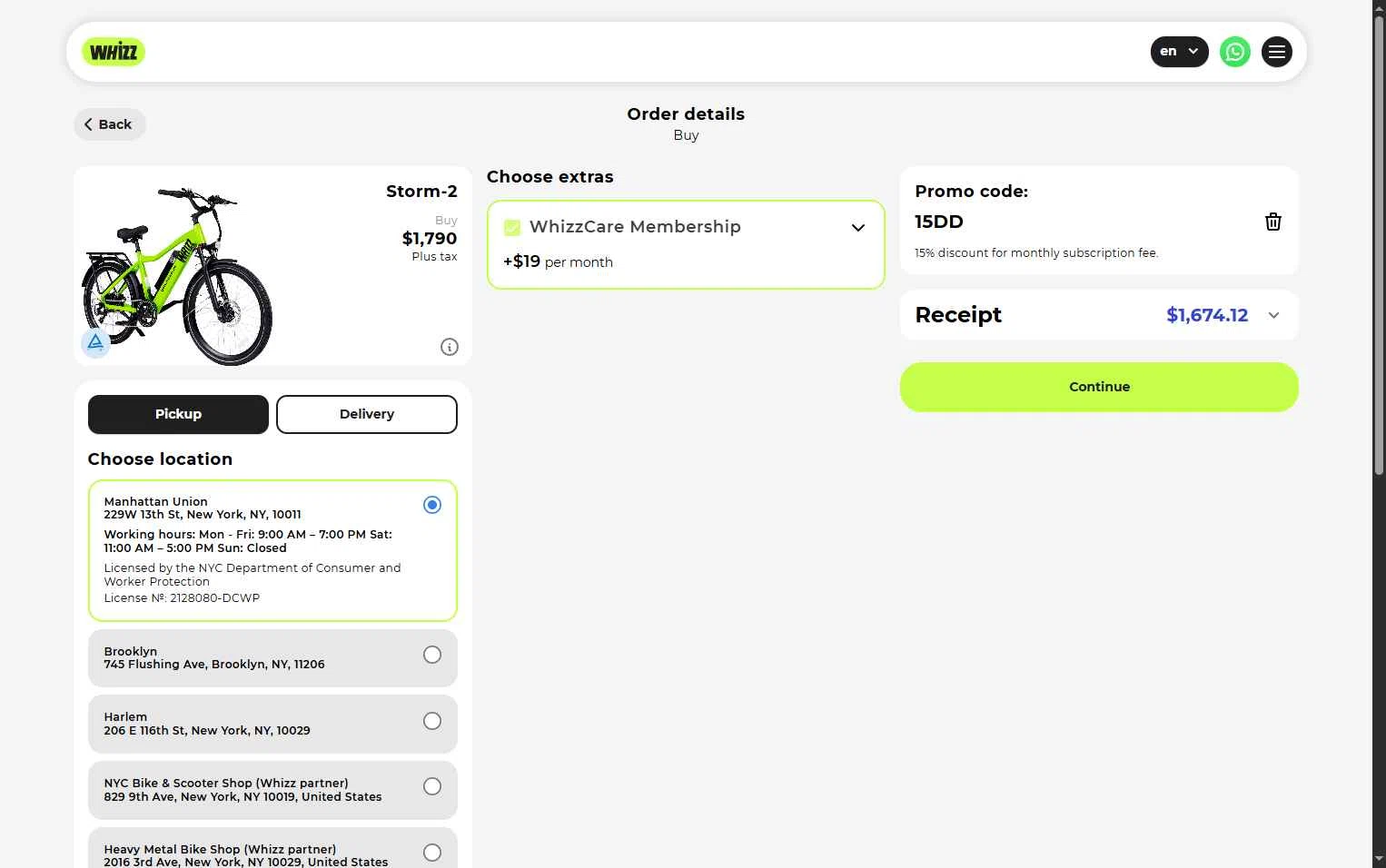Click the Continue button
Viewport: 1386px width, 868px height.
[x=1099, y=387]
